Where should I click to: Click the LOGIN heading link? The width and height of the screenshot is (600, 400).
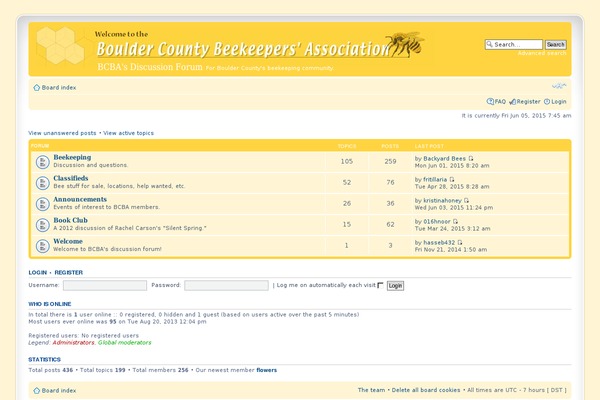[38, 273]
